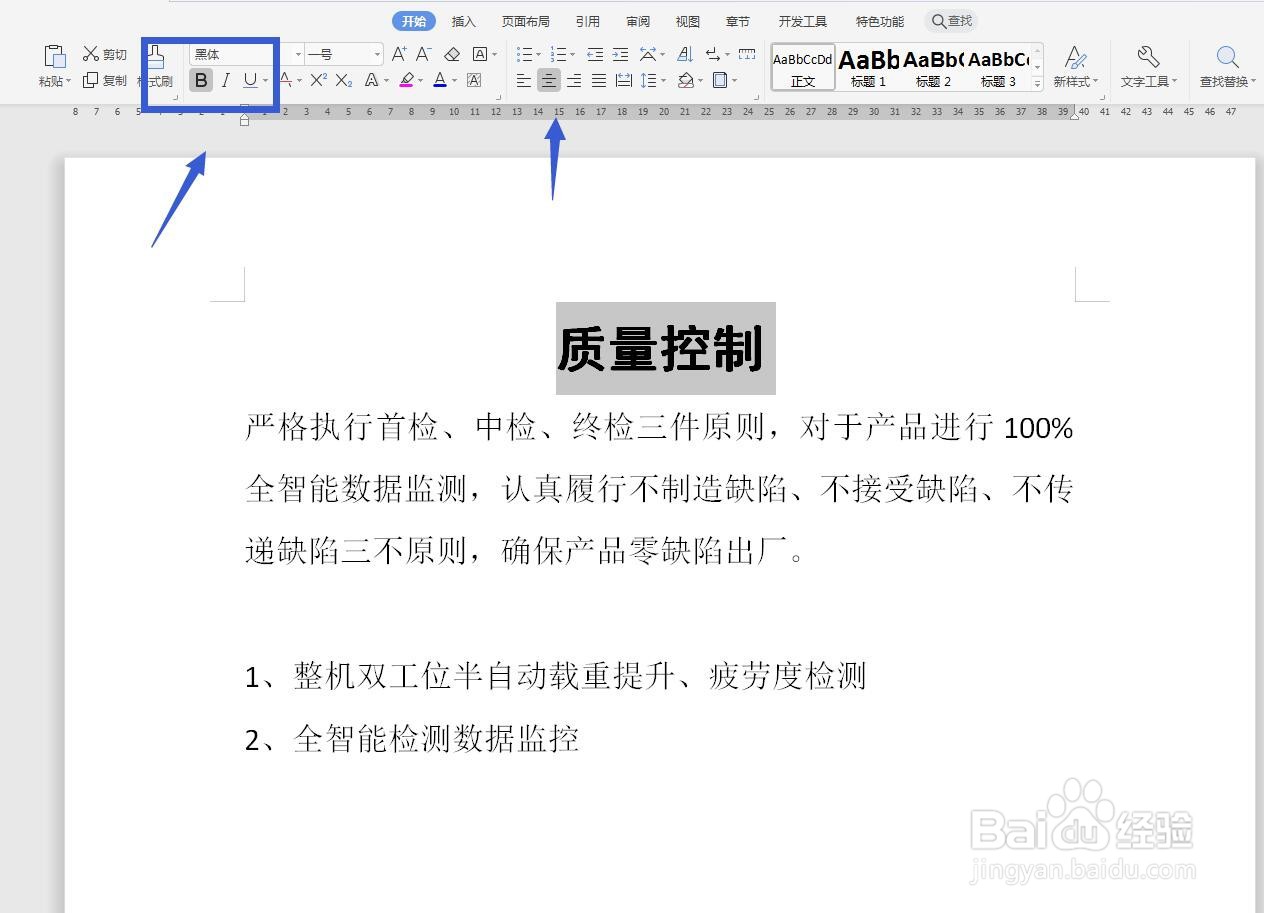The image size is (1264, 913).
Task: Open the line spacing dropdown arrow
Action: pos(663,81)
